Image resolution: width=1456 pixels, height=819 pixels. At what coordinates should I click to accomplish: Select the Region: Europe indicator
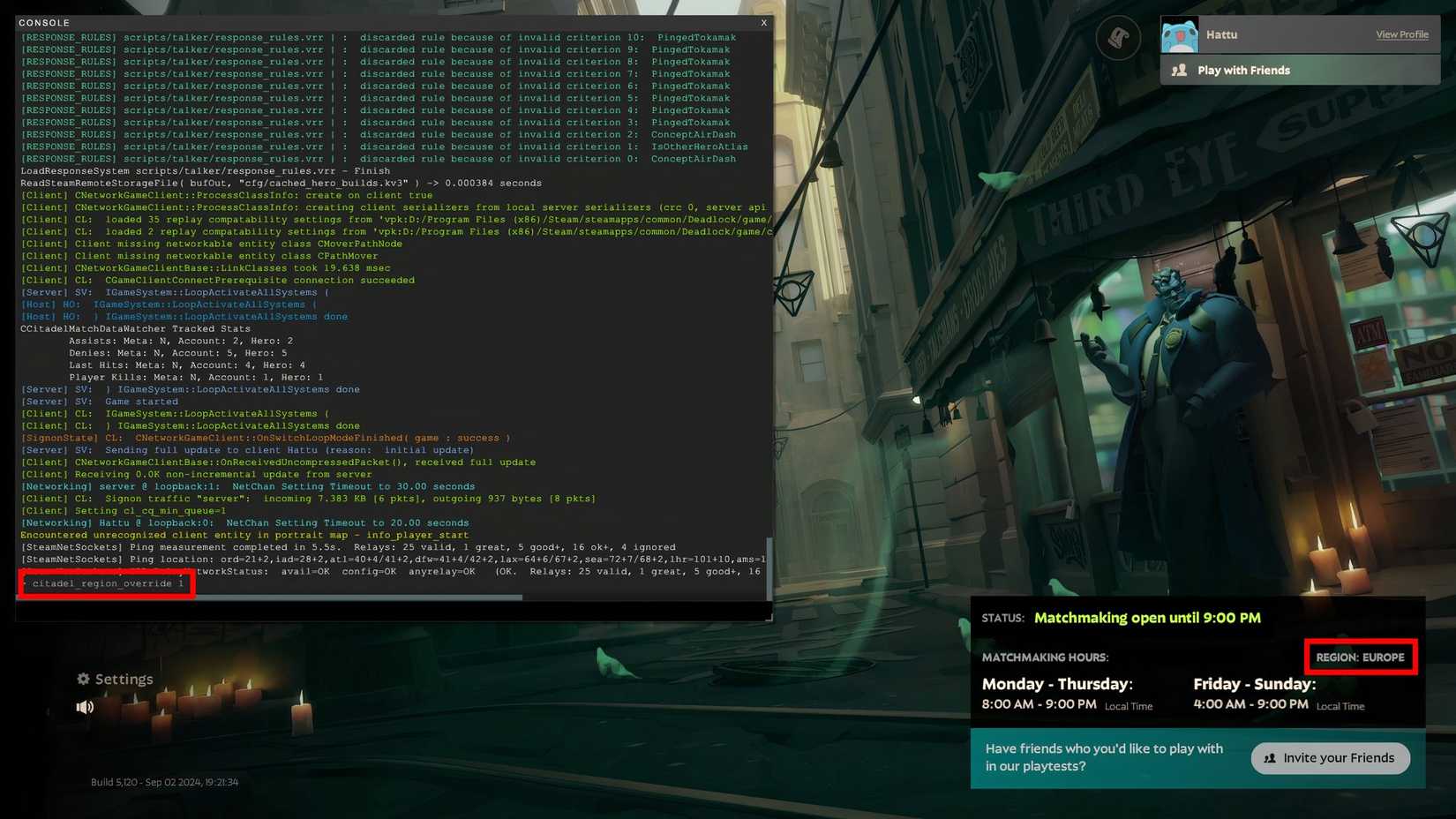tap(1360, 657)
